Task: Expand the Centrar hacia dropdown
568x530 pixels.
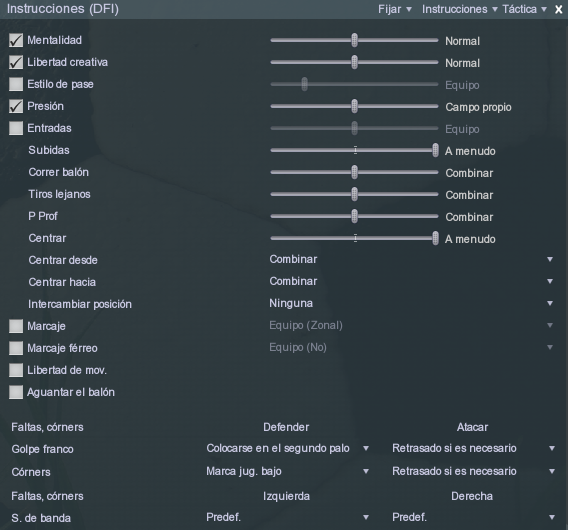Action: [411, 281]
